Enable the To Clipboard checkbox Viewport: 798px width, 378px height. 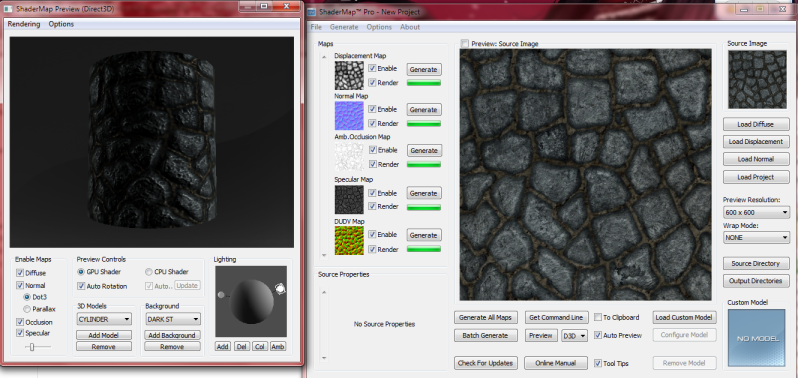[x=598, y=317]
